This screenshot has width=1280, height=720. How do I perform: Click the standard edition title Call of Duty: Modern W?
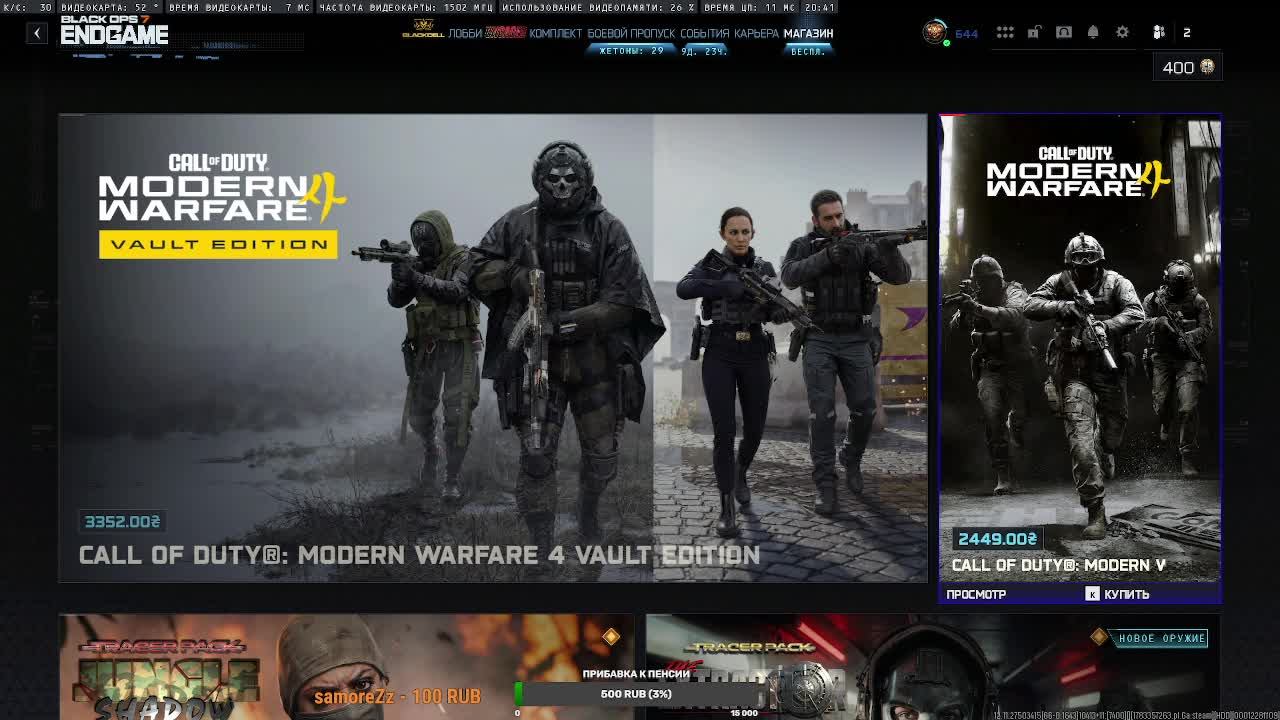coord(1058,565)
